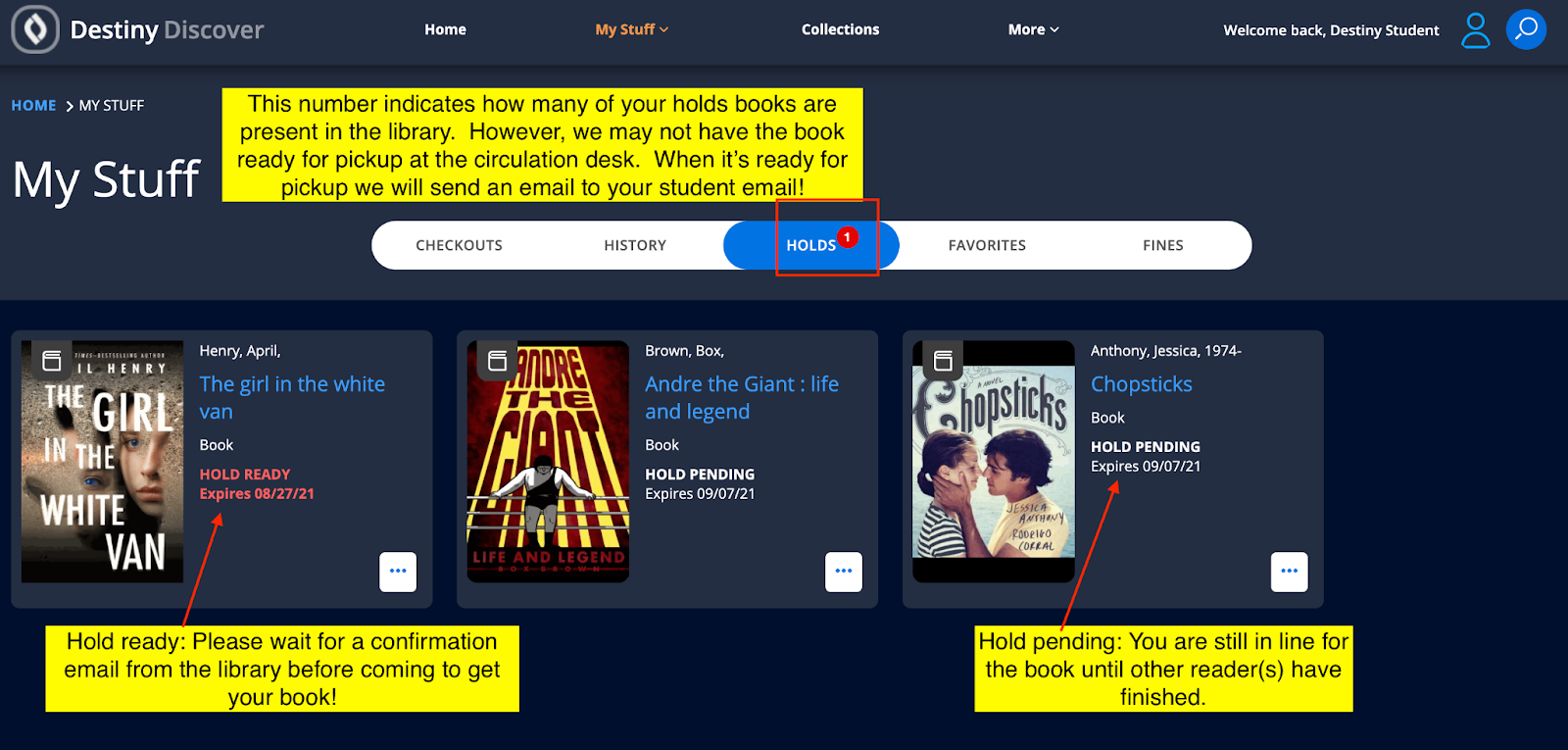Click The Girl in the White Van cover thumbnail
The height and width of the screenshot is (750, 1568).
pos(102,462)
